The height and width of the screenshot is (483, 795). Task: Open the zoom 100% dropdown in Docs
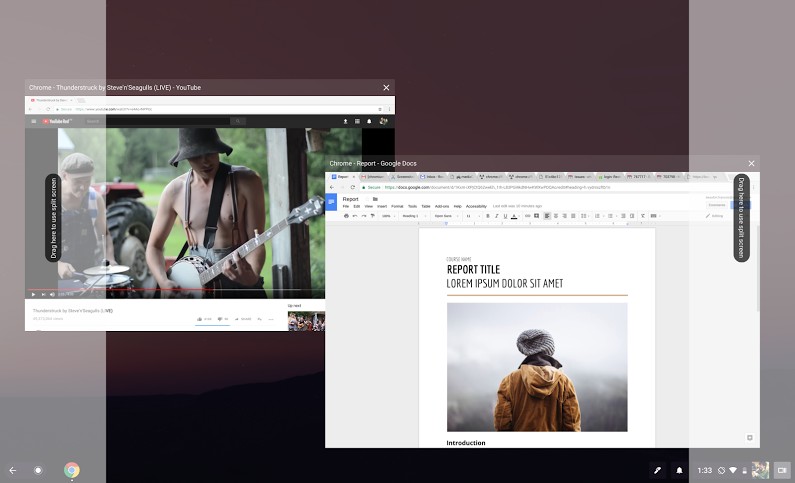click(x=389, y=216)
